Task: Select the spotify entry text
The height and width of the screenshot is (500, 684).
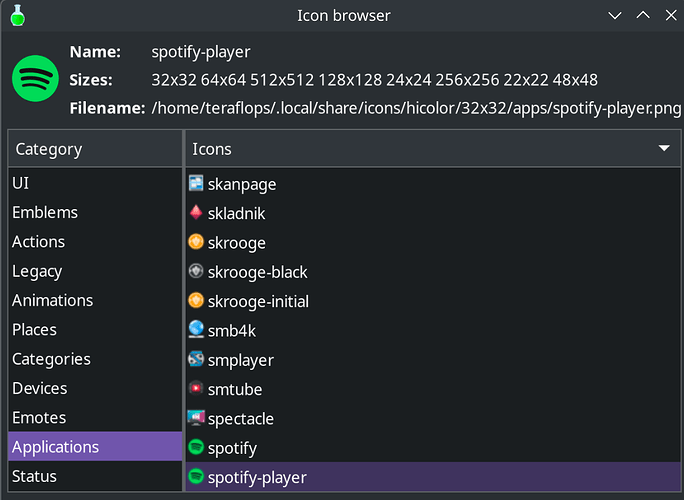Action: pyautogui.click(x=232, y=448)
